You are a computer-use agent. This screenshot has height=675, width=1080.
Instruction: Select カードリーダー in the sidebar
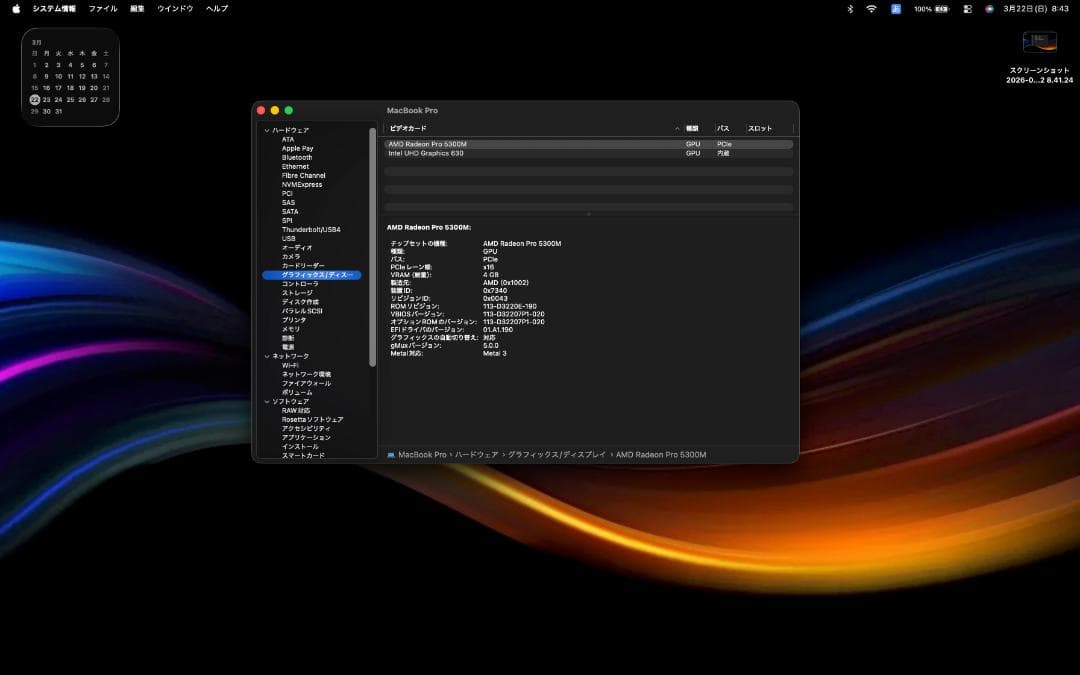point(303,265)
